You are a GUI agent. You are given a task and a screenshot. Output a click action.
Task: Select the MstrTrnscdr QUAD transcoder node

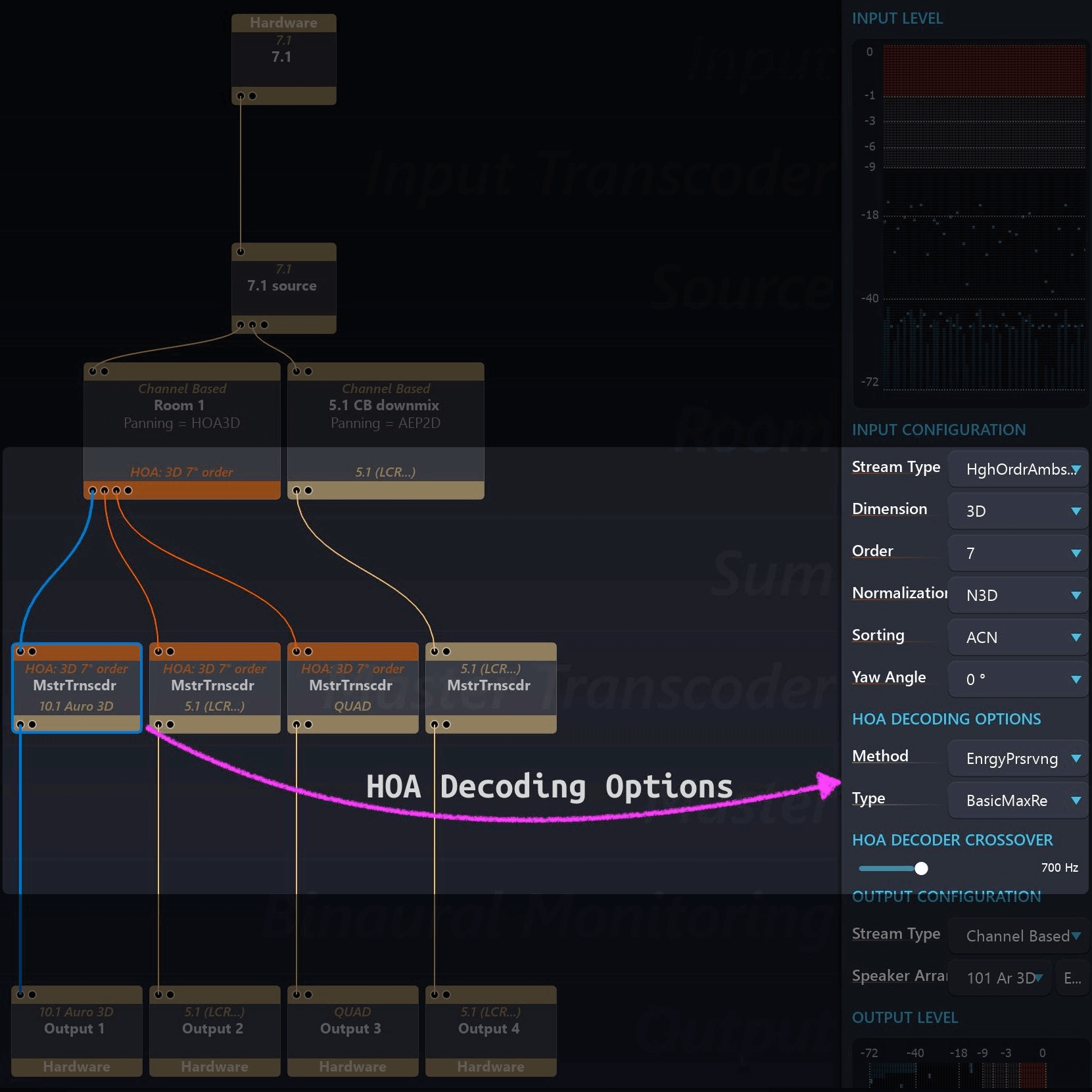click(x=352, y=687)
